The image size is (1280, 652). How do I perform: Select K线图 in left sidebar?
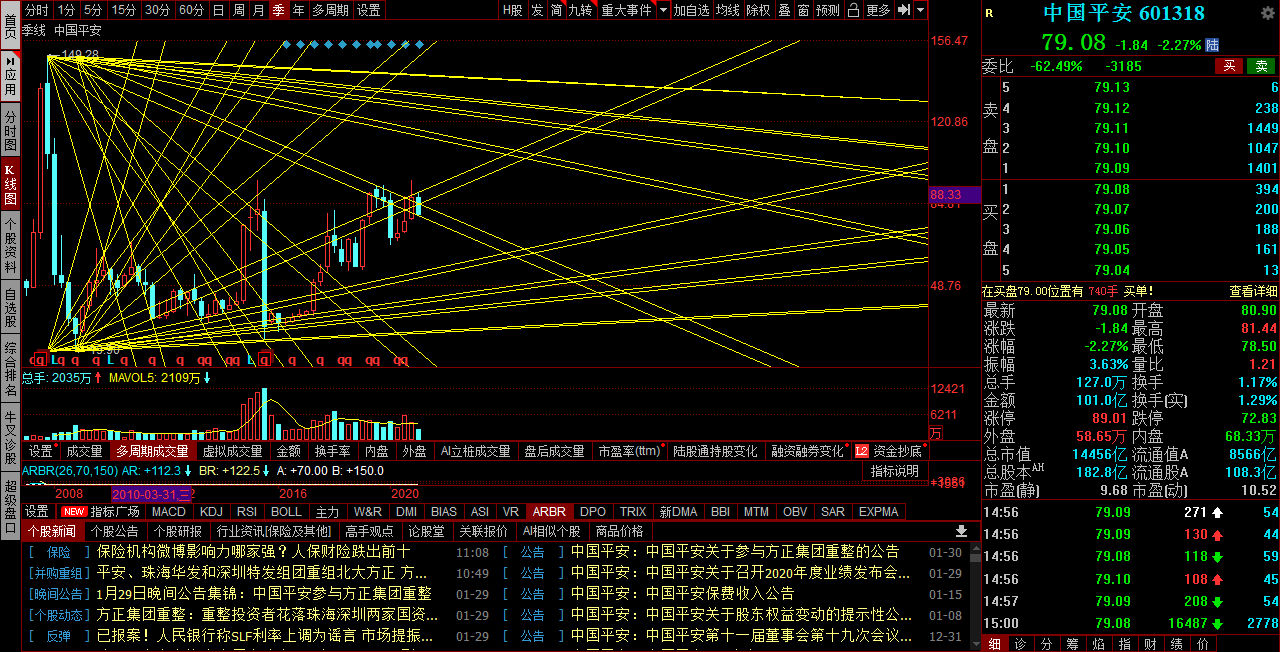click(x=10, y=184)
